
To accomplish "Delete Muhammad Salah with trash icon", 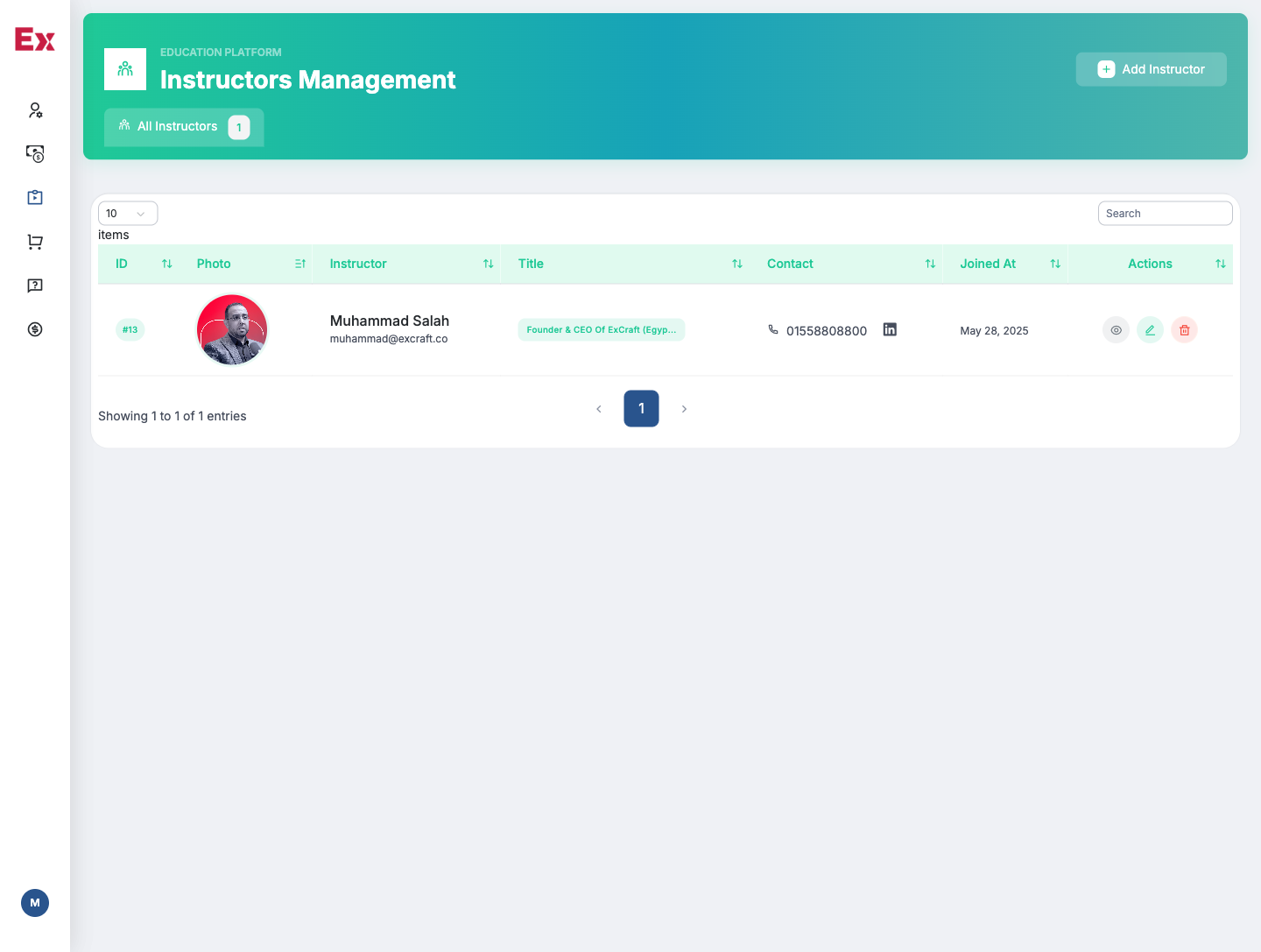I will (1184, 330).
